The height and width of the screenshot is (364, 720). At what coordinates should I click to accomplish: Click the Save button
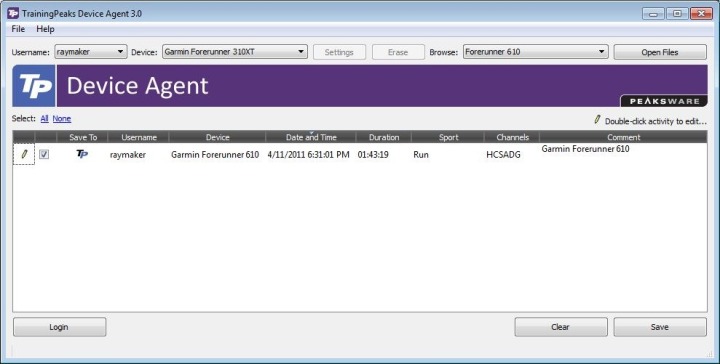(x=660, y=327)
